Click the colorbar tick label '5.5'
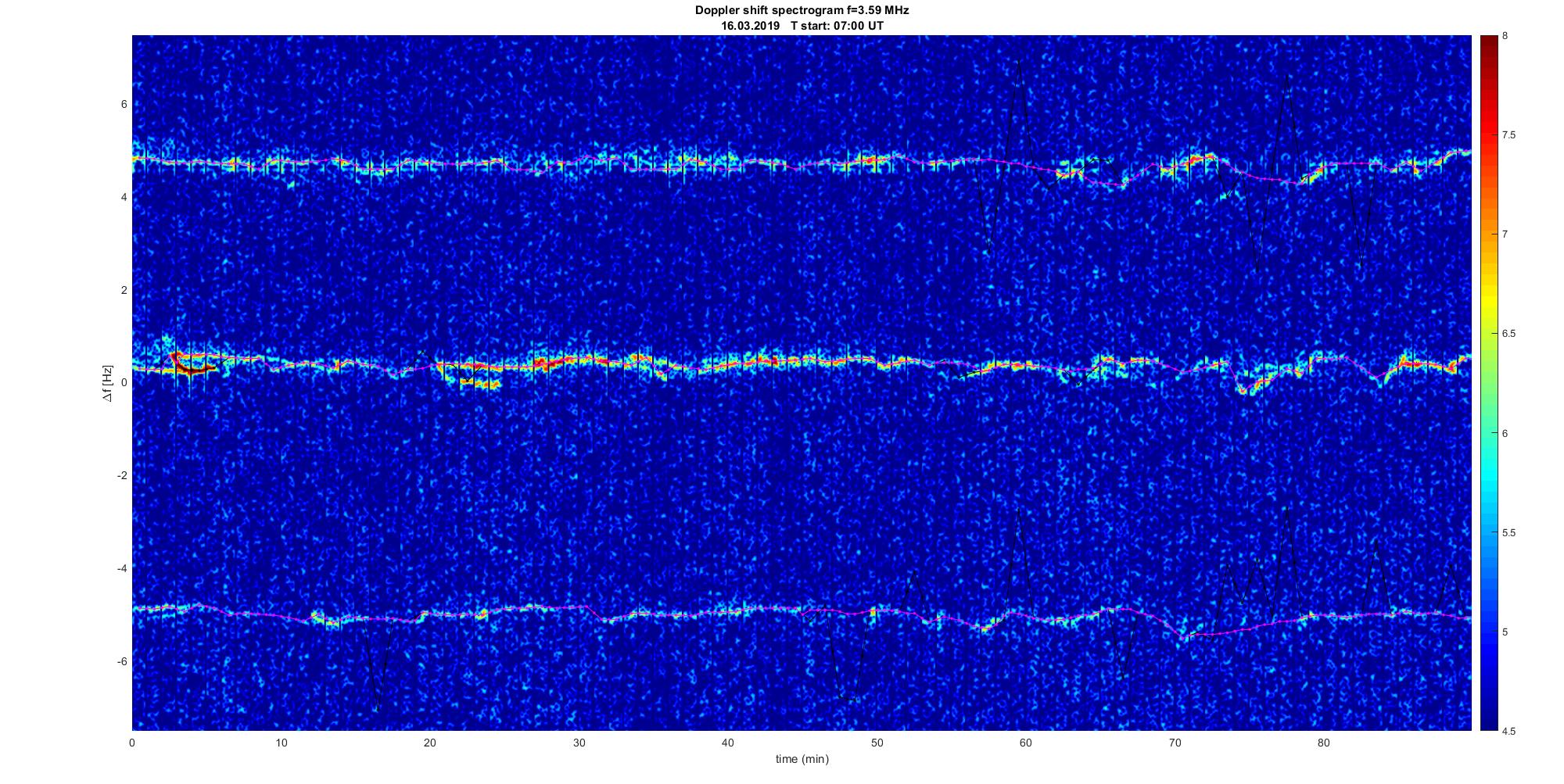This screenshot has height=784, width=1564. [x=1508, y=533]
